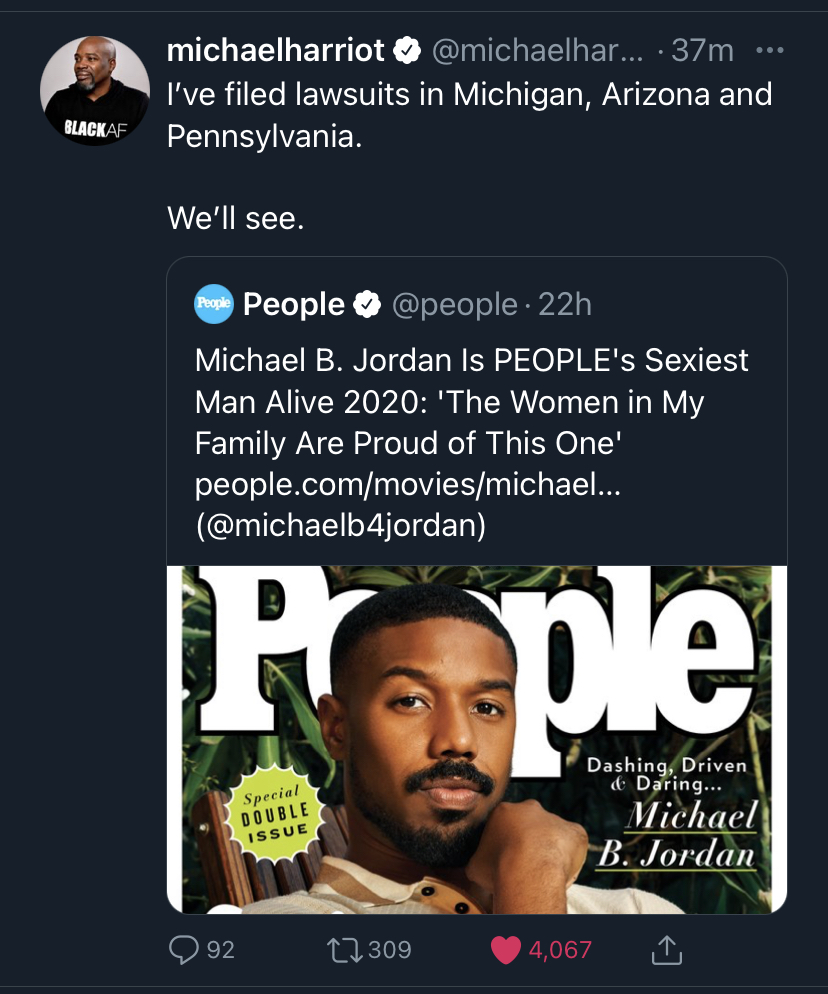Click the People logo avatar in quoted tweet

click(x=213, y=304)
